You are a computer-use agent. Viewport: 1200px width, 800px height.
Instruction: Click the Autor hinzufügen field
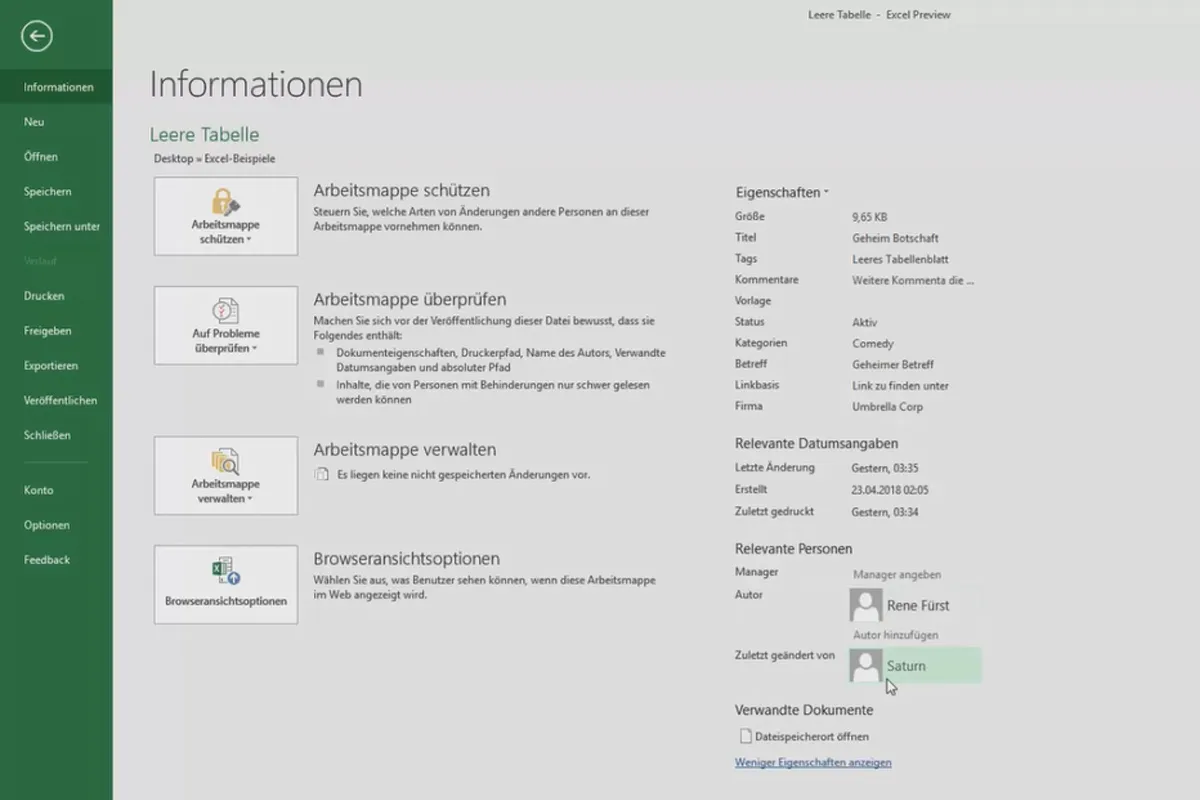point(895,635)
